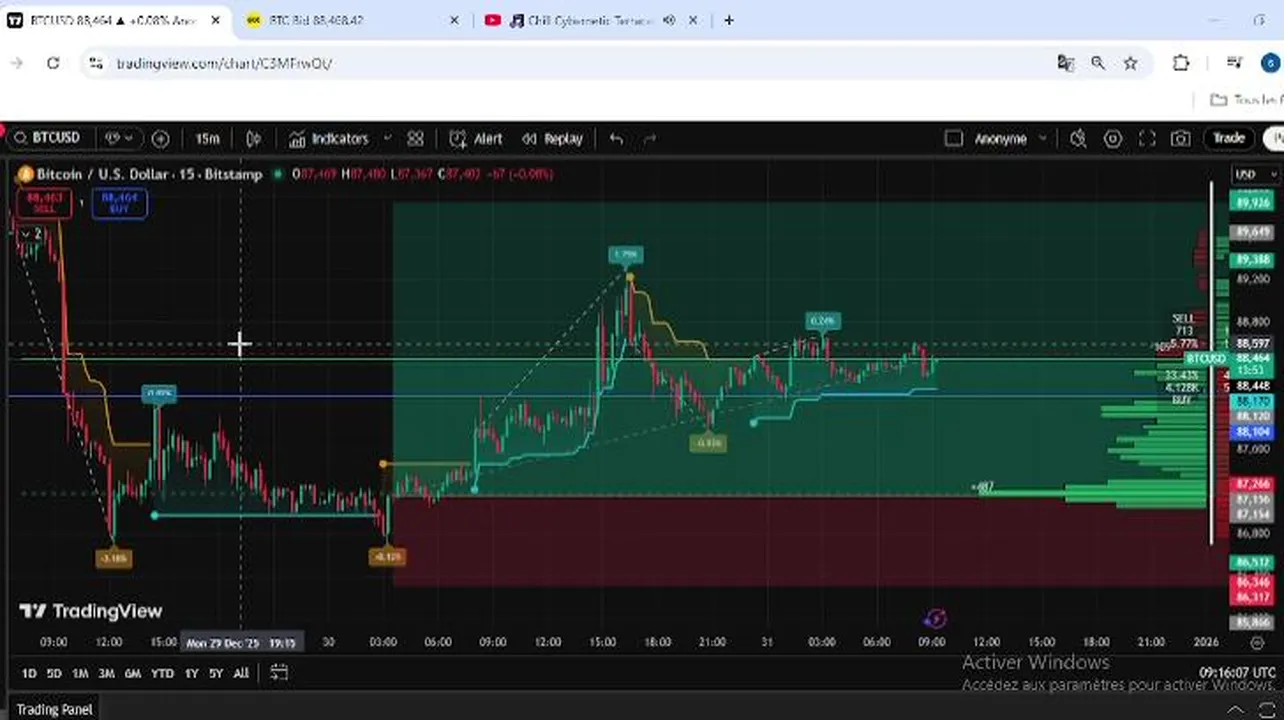Take a chart snapshot with camera icon
Image resolution: width=1284 pixels, height=720 pixels.
(x=1181, y=138)
